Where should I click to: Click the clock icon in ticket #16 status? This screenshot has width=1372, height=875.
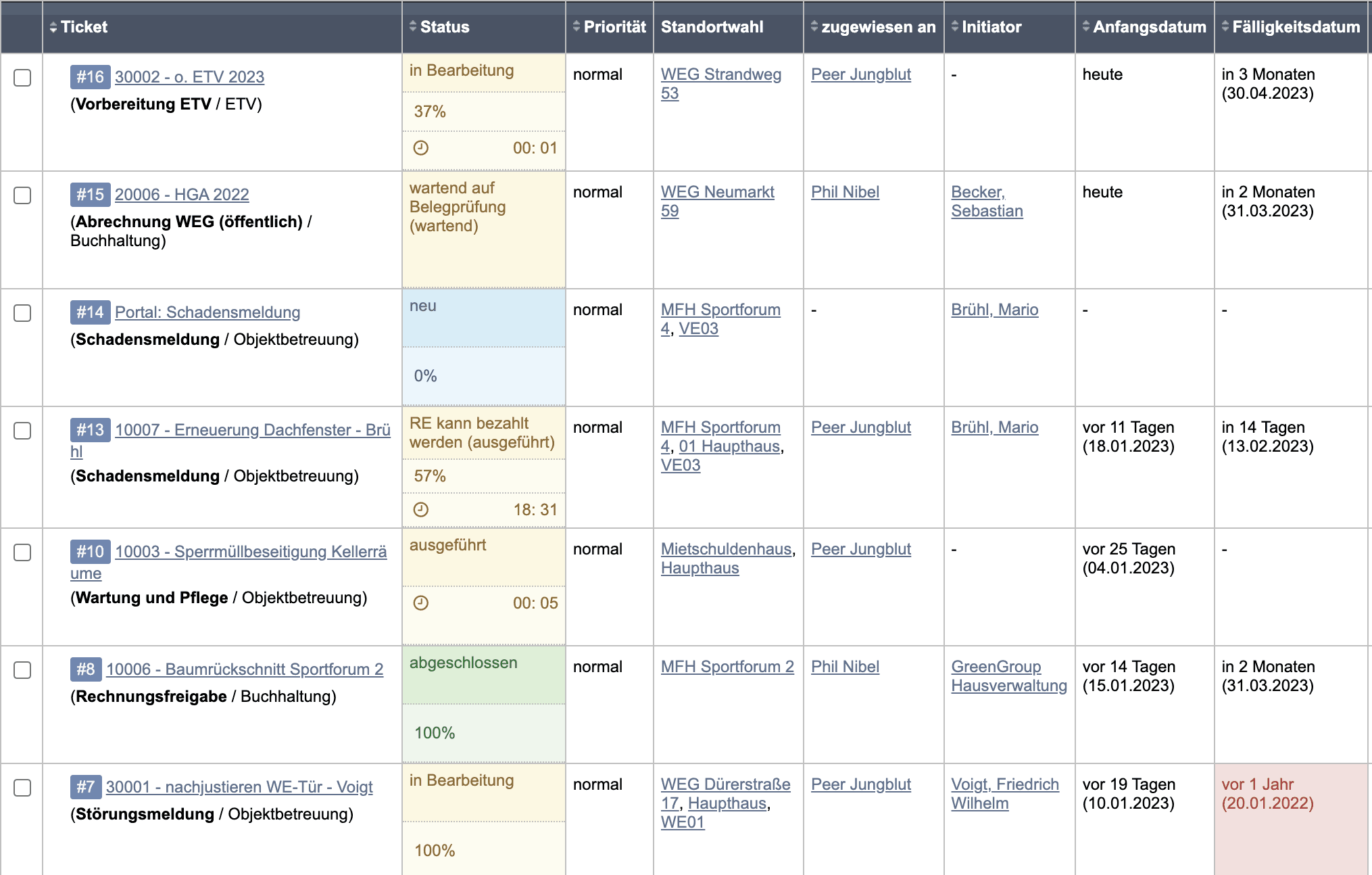(x=420, y=147)
